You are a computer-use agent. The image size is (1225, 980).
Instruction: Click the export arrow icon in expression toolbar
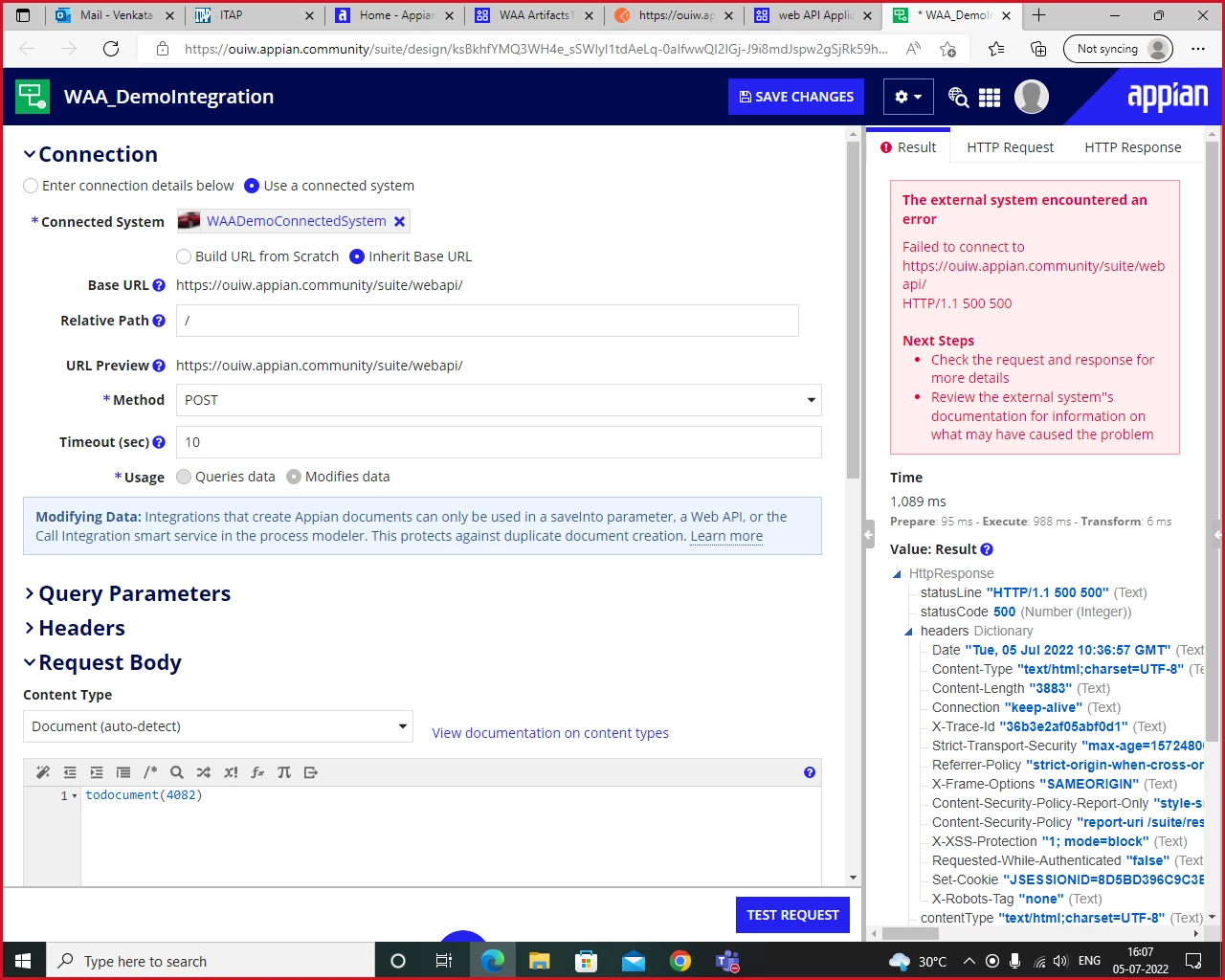311,772
